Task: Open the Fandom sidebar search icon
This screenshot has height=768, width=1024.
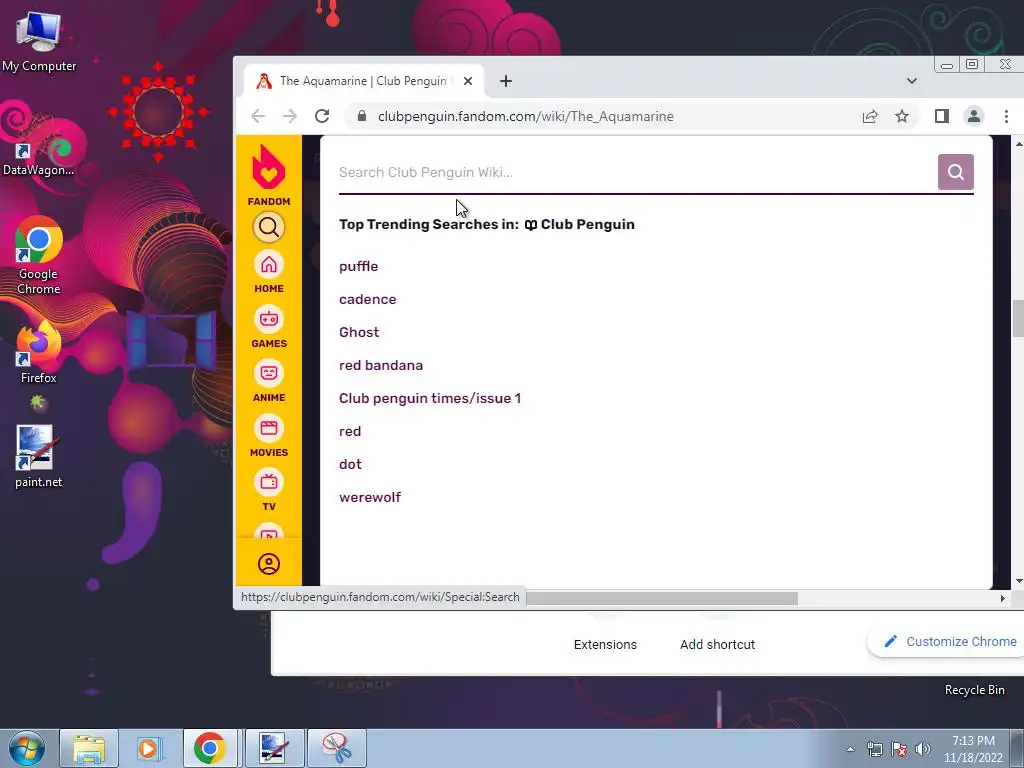Action: point(268,227)
